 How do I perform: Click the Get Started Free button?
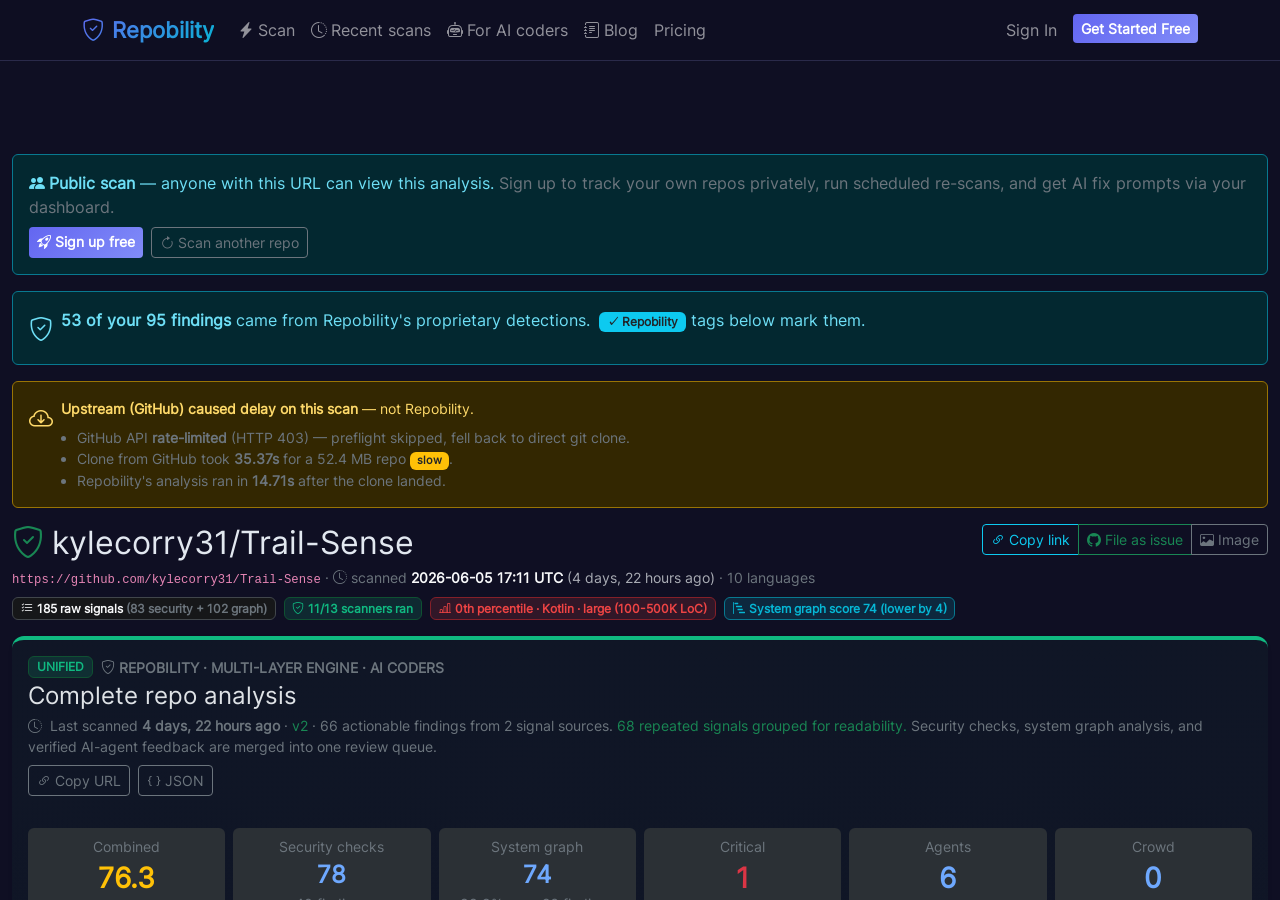pyautogui.click(x=1135, y=29)
